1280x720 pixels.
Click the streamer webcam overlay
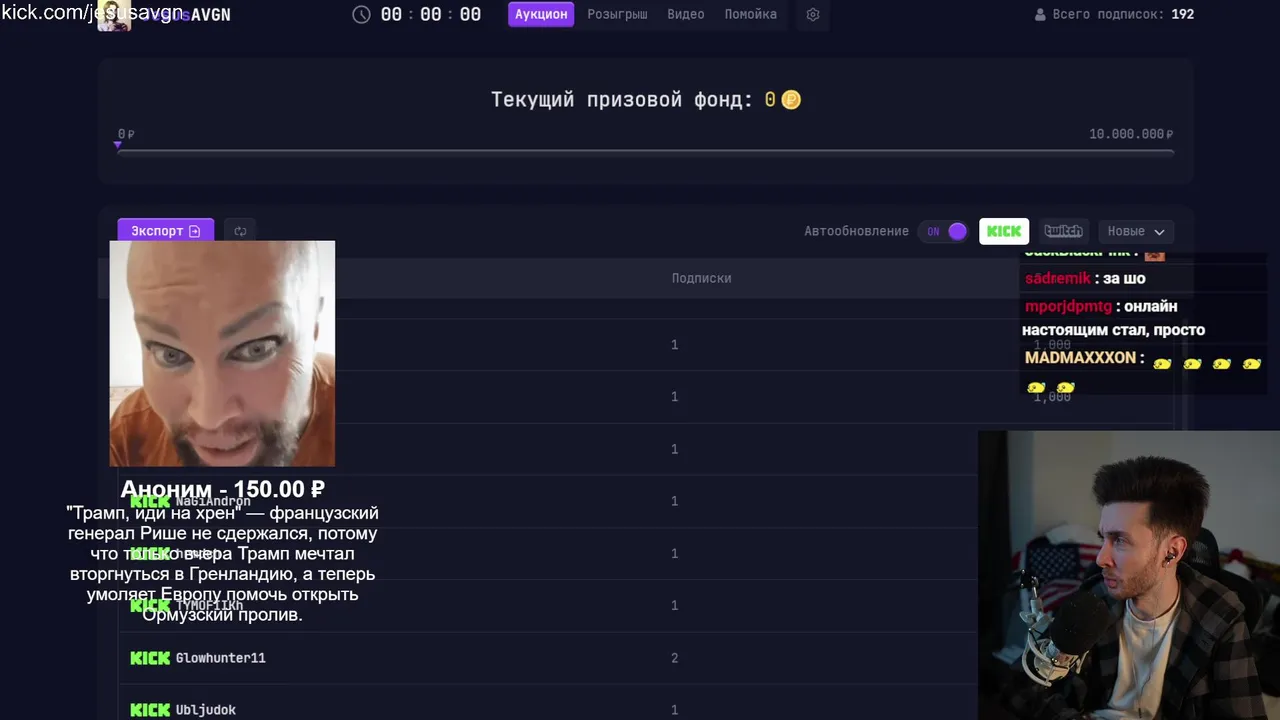[x=1129, y=575]
